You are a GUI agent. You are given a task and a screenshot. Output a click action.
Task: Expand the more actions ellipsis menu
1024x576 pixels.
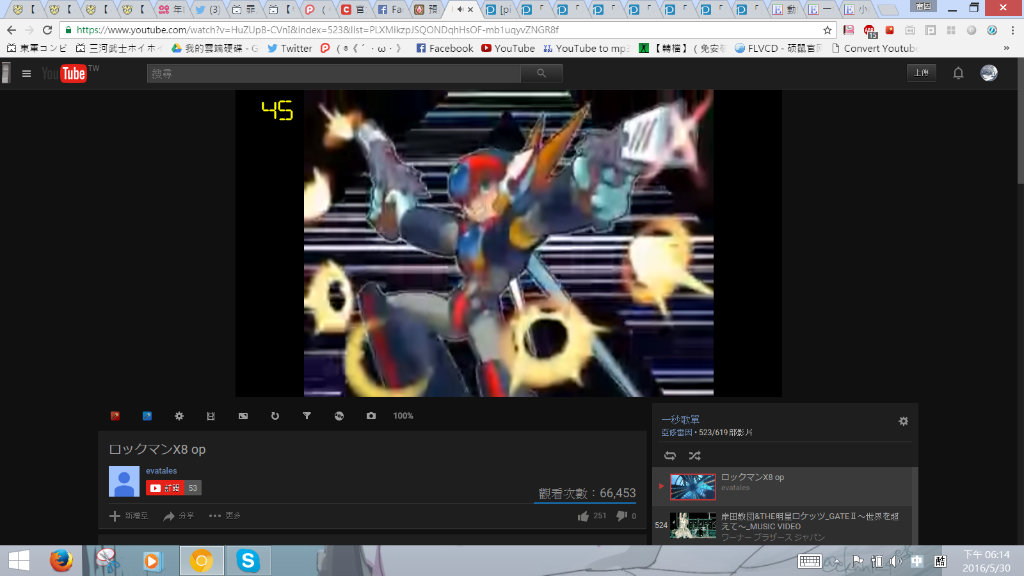pyautogui.click(x=225, y=516)
